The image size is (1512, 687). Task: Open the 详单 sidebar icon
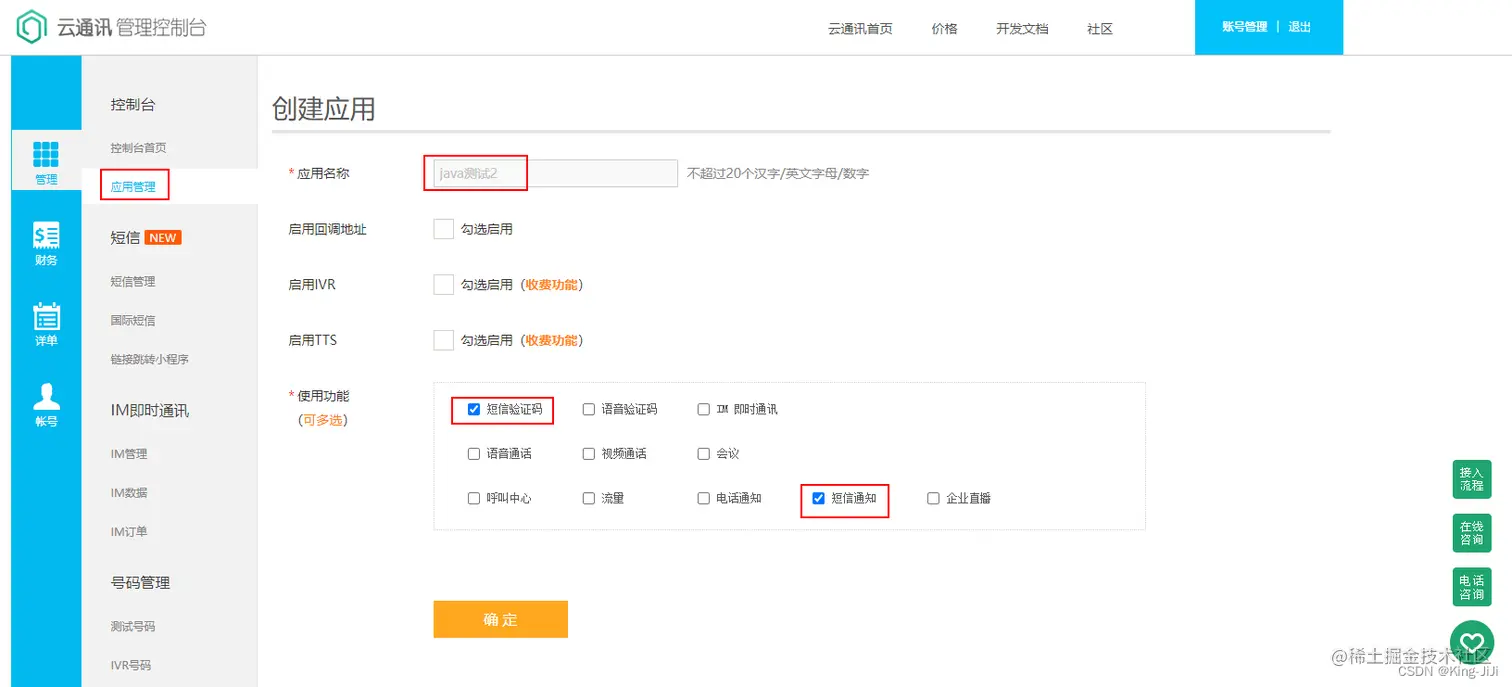(46, 324)
